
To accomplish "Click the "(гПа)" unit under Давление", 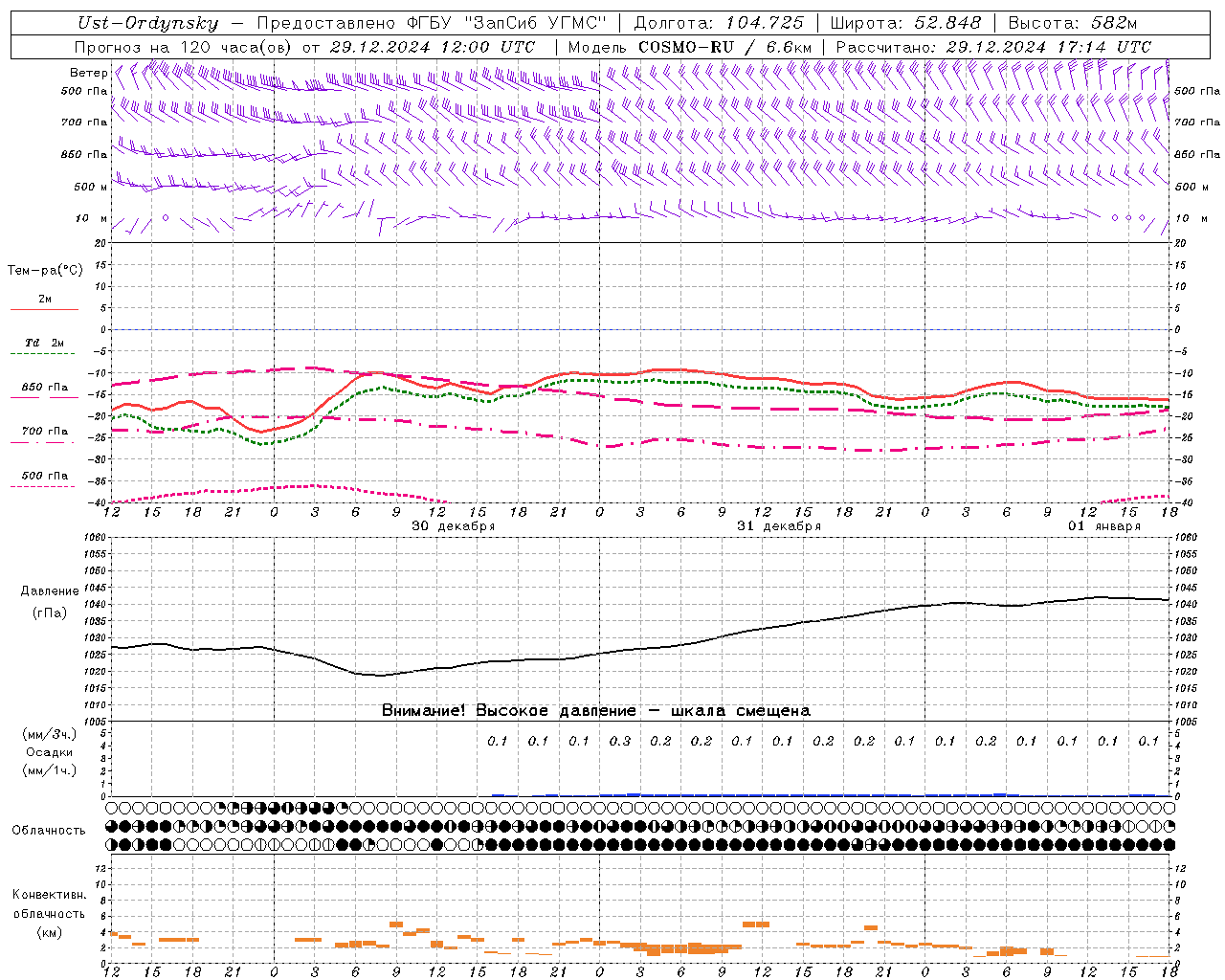I will (49, 613).
